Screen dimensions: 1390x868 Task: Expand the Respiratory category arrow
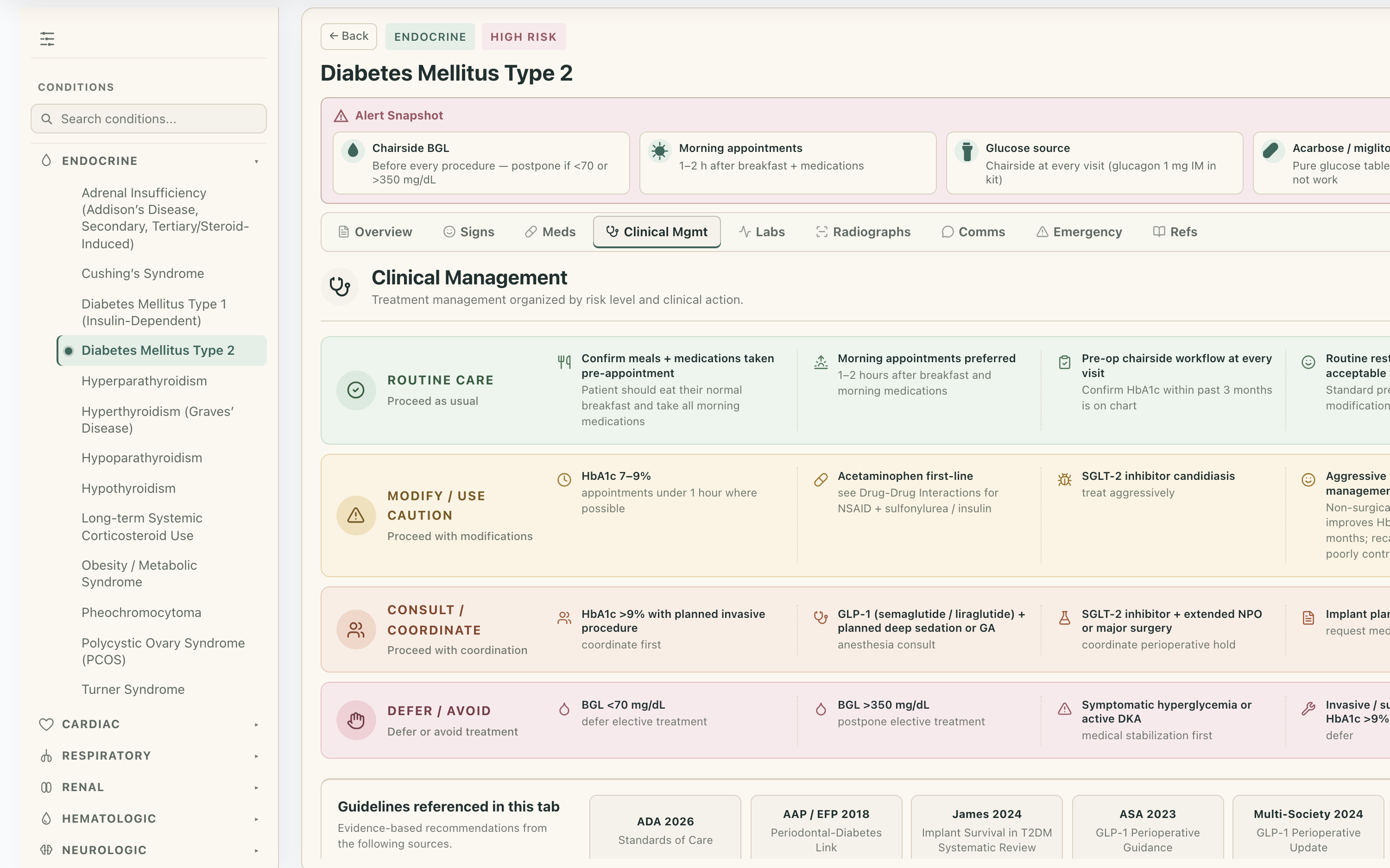point(257,756)
